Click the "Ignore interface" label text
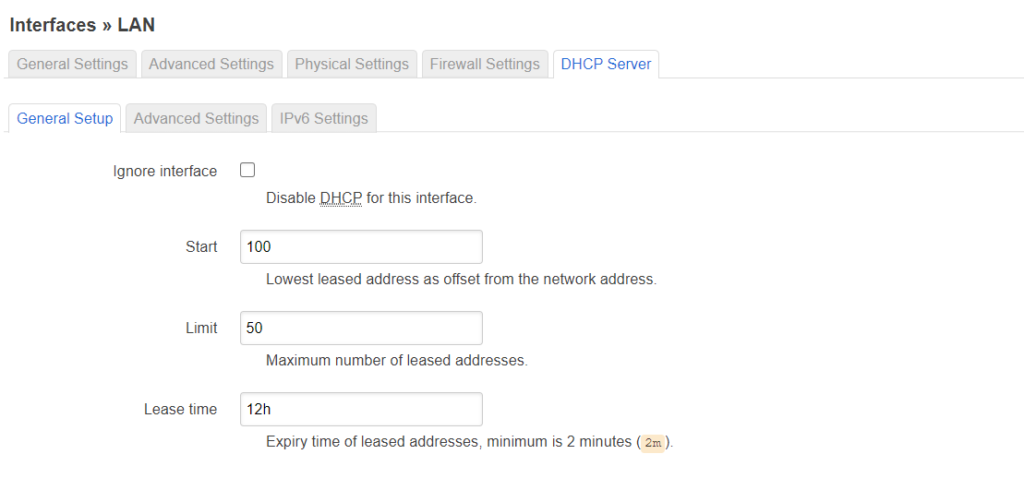Screen dimensions: 1024x478 coord(165,171)
